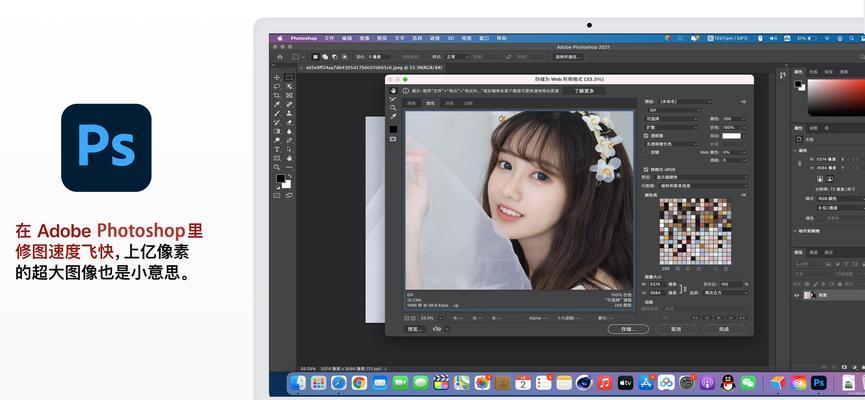
Task: Select the Rectangular Marquee tool
Action: click(289, 78)
